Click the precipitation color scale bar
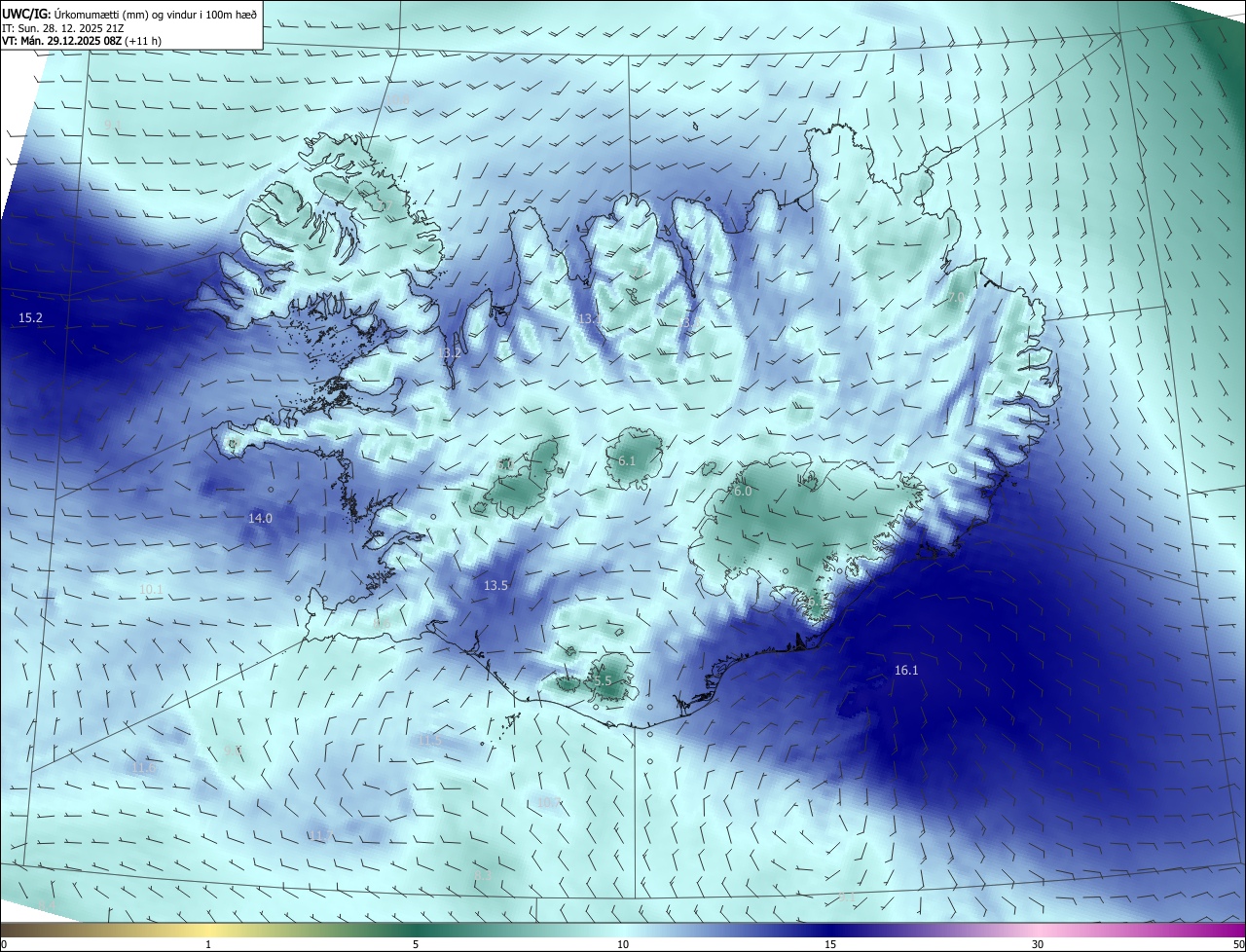This screenshot has width=1246, height=952. click(623, 931)
